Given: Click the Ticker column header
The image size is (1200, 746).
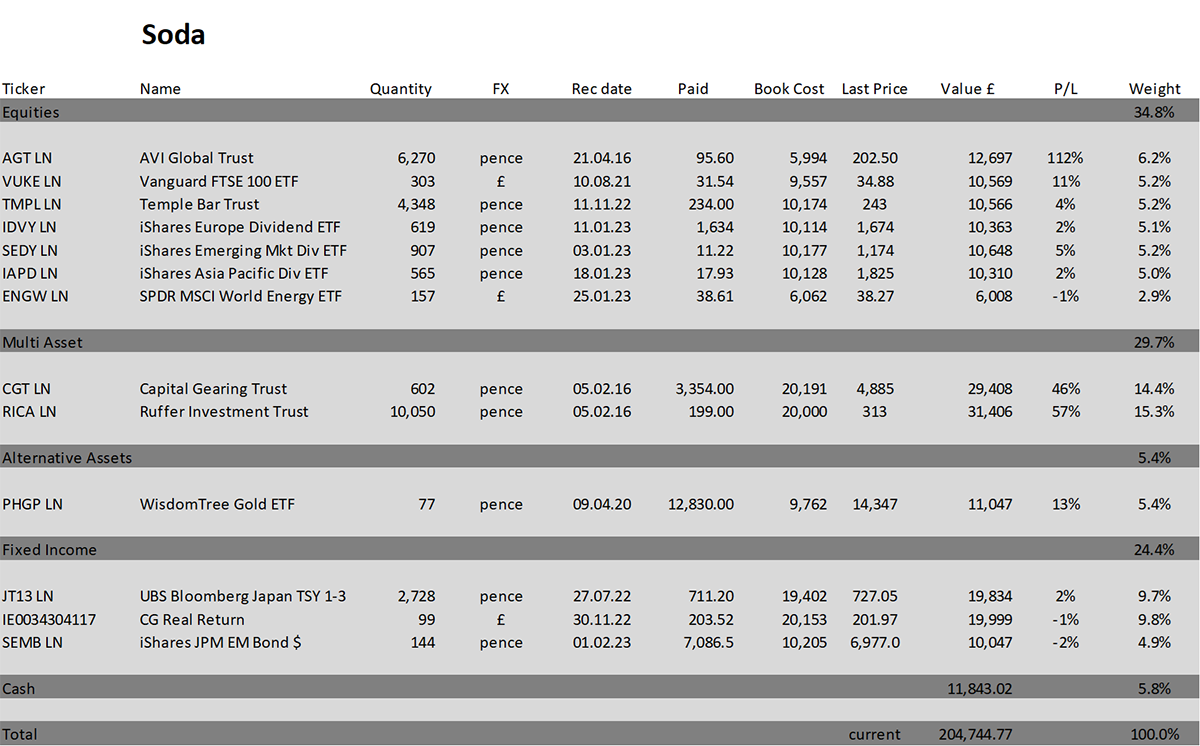Looking at the screenshot, I should point(24,89).
